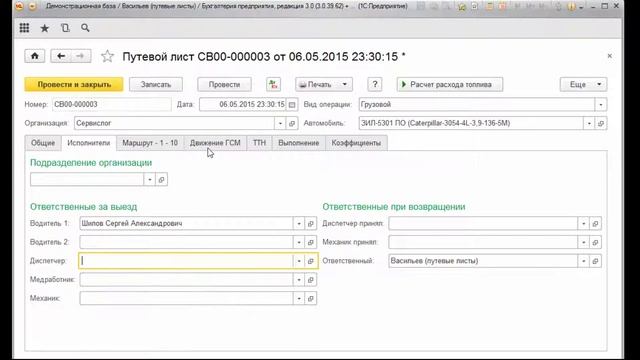The image size is (640, 360).
Task: Open the Маршрут - 1 - 10 tab
Action: coord(150,143)
